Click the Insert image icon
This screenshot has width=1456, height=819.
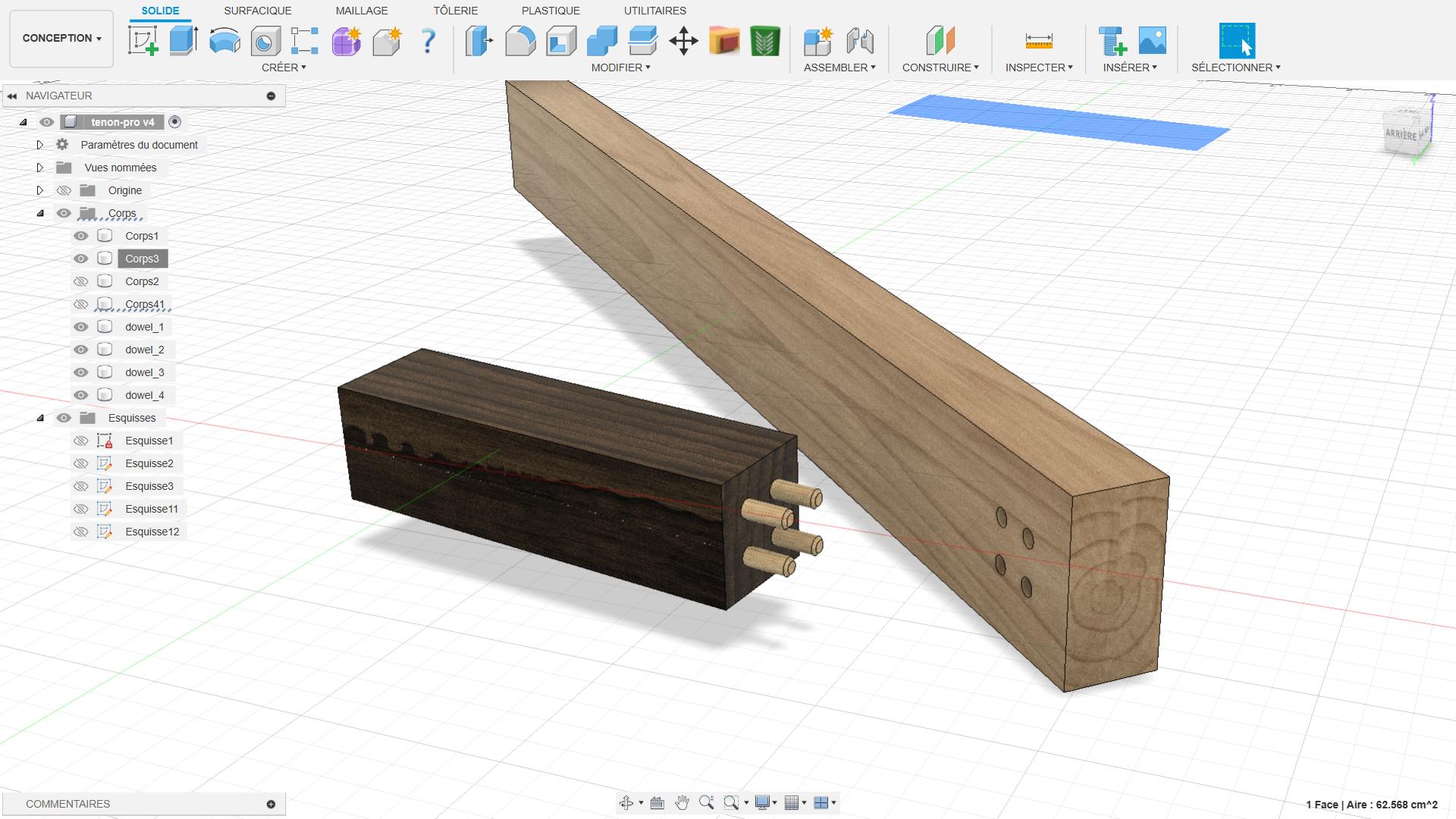pyautogui.click(x=1152, y=40)
